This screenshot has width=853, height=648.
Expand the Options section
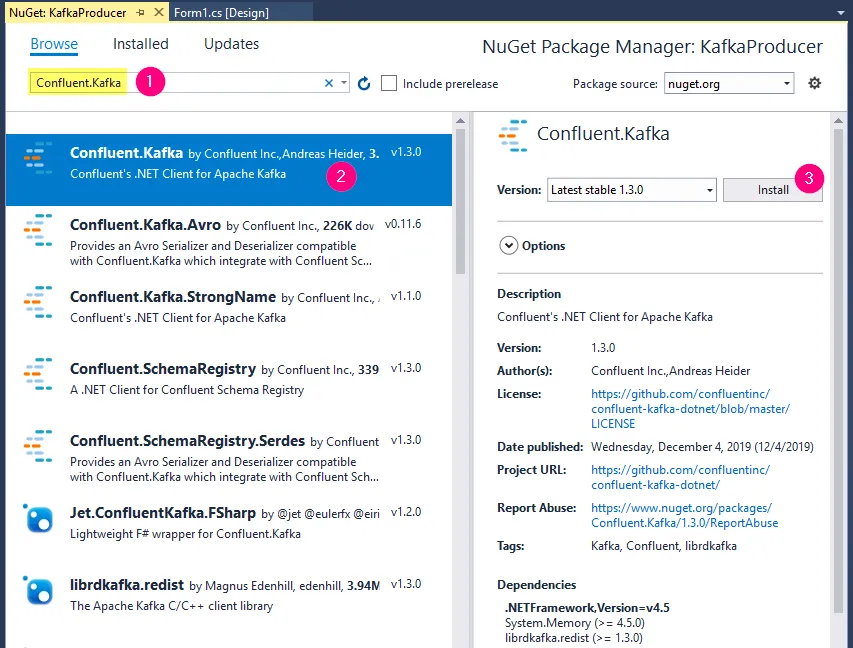pos(509,246)
